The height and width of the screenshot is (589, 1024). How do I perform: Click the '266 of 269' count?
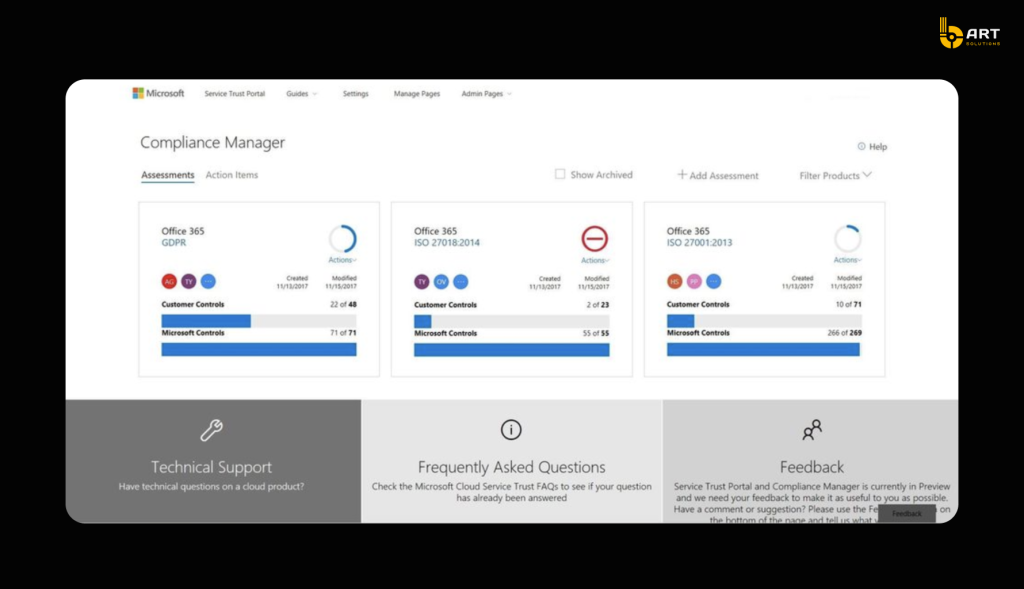pyautogui.click(x=844, y=333)
